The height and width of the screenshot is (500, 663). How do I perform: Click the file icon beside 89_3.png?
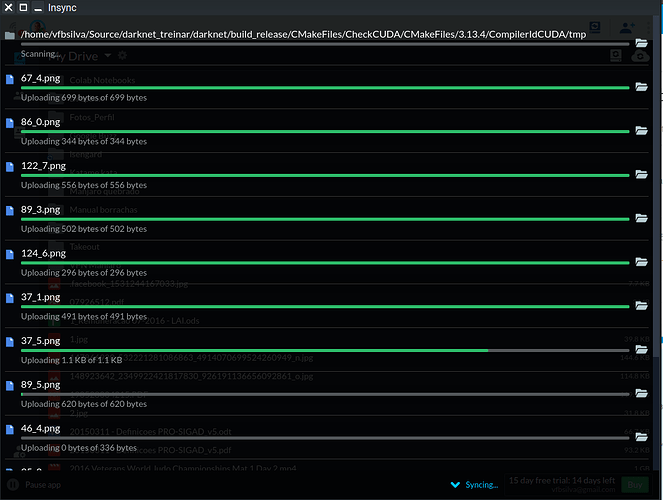(10, 210)
